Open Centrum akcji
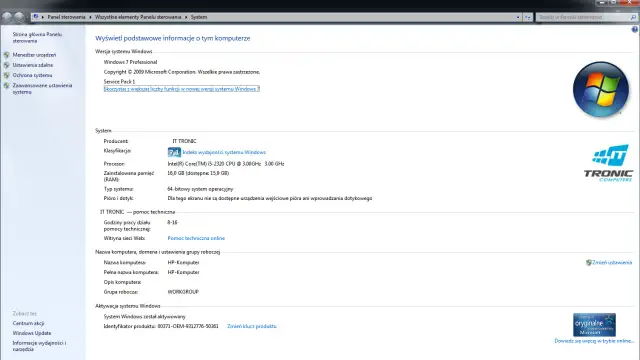640x360 pixels. pyautogui.click(x=28, y=323)
